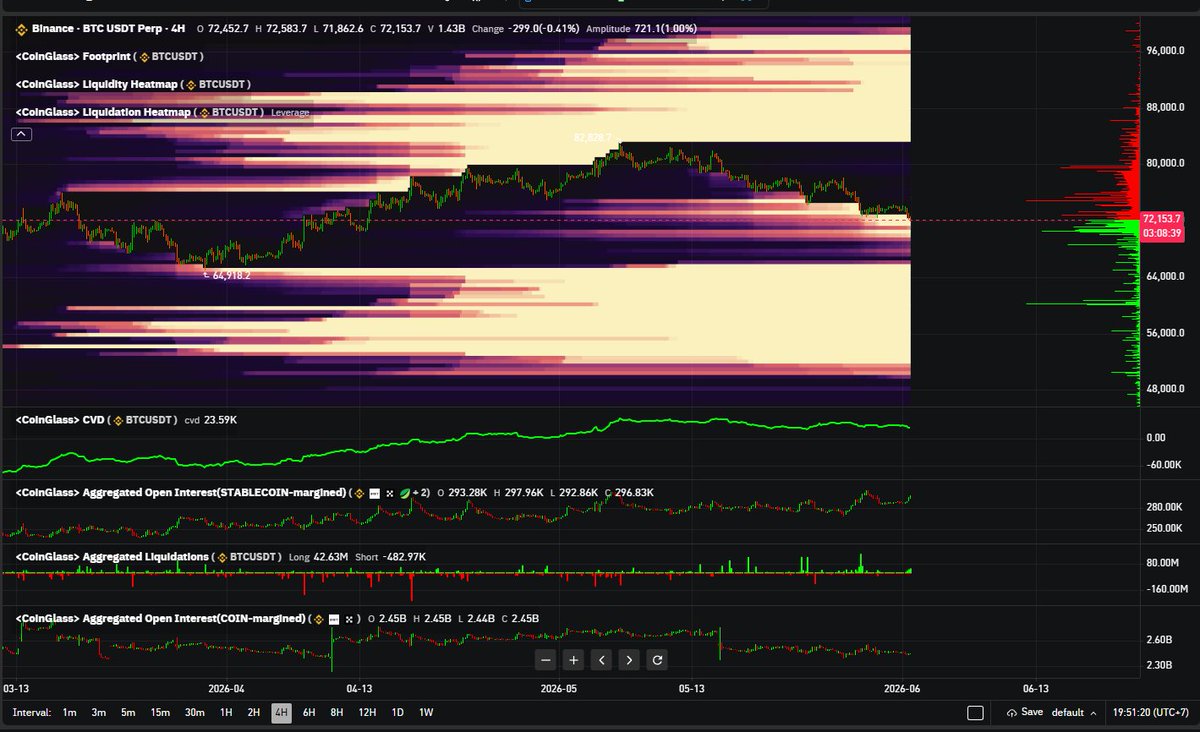Open Aggregated Open Interest STABLECOIN-margined label

pyautogui.click(x=181, y=492)
